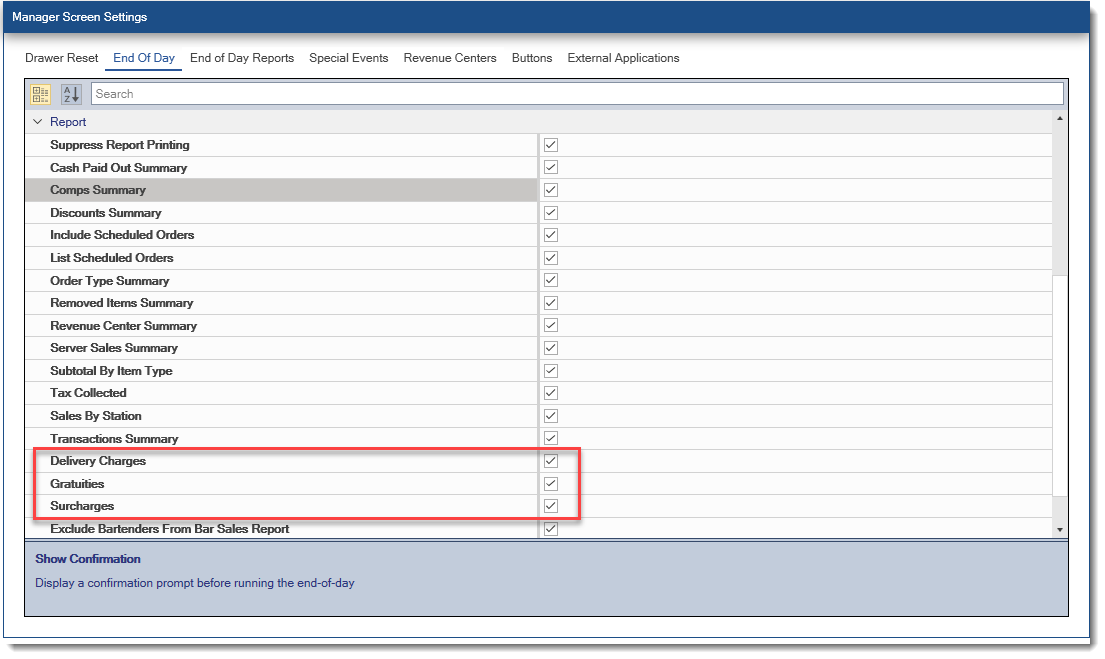1105x659 pixels.
Task: Select the Exclude Bartenders From Bar Sales Report row
Action: coord(169,529)
